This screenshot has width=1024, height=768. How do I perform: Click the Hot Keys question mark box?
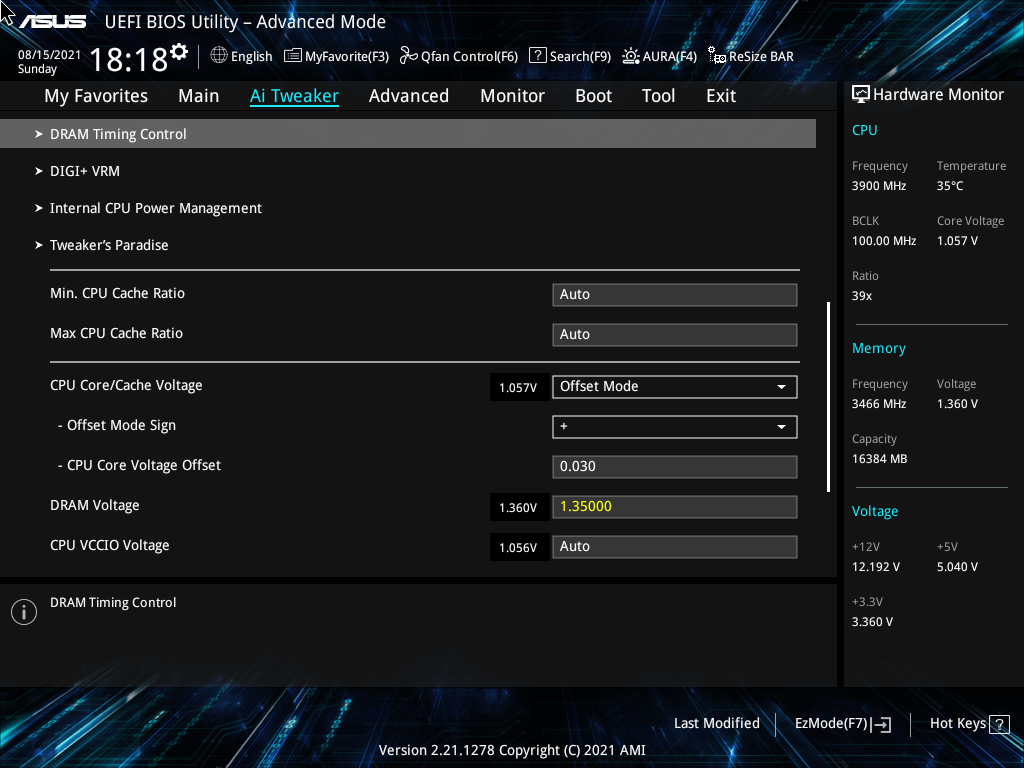pos(999,724)
